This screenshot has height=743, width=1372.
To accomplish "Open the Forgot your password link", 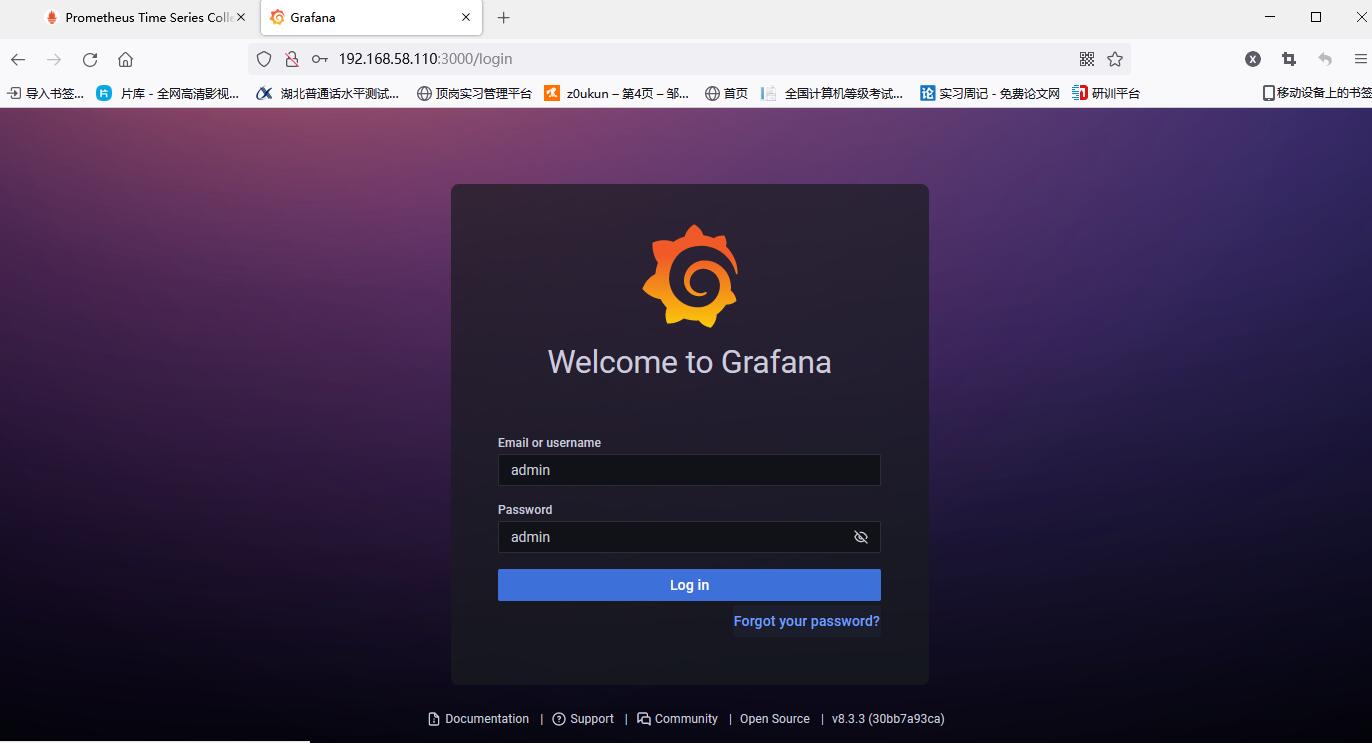I will pos(807,621).
